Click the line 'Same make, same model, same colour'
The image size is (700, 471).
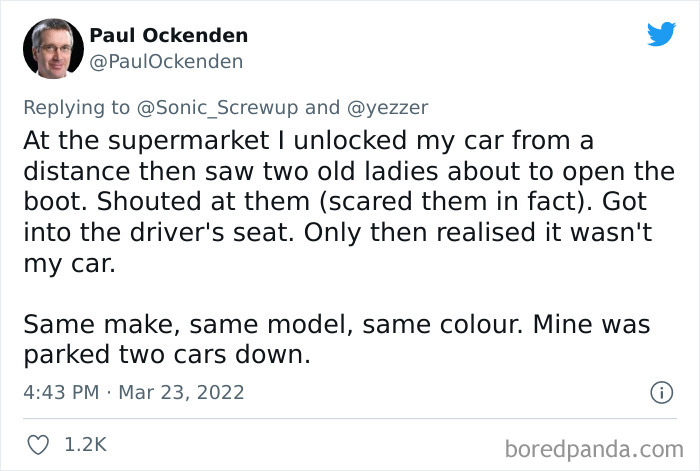(x=336, y=325)
